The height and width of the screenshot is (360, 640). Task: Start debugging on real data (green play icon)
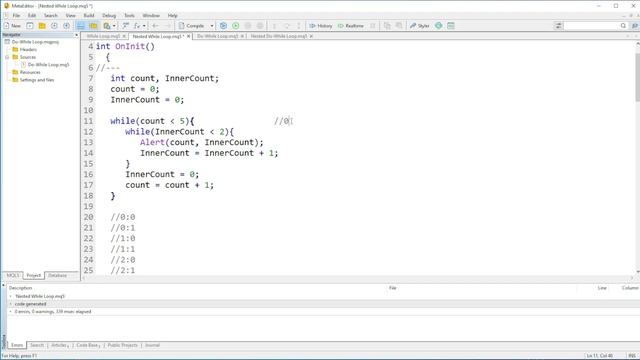(x=236, y=26)
